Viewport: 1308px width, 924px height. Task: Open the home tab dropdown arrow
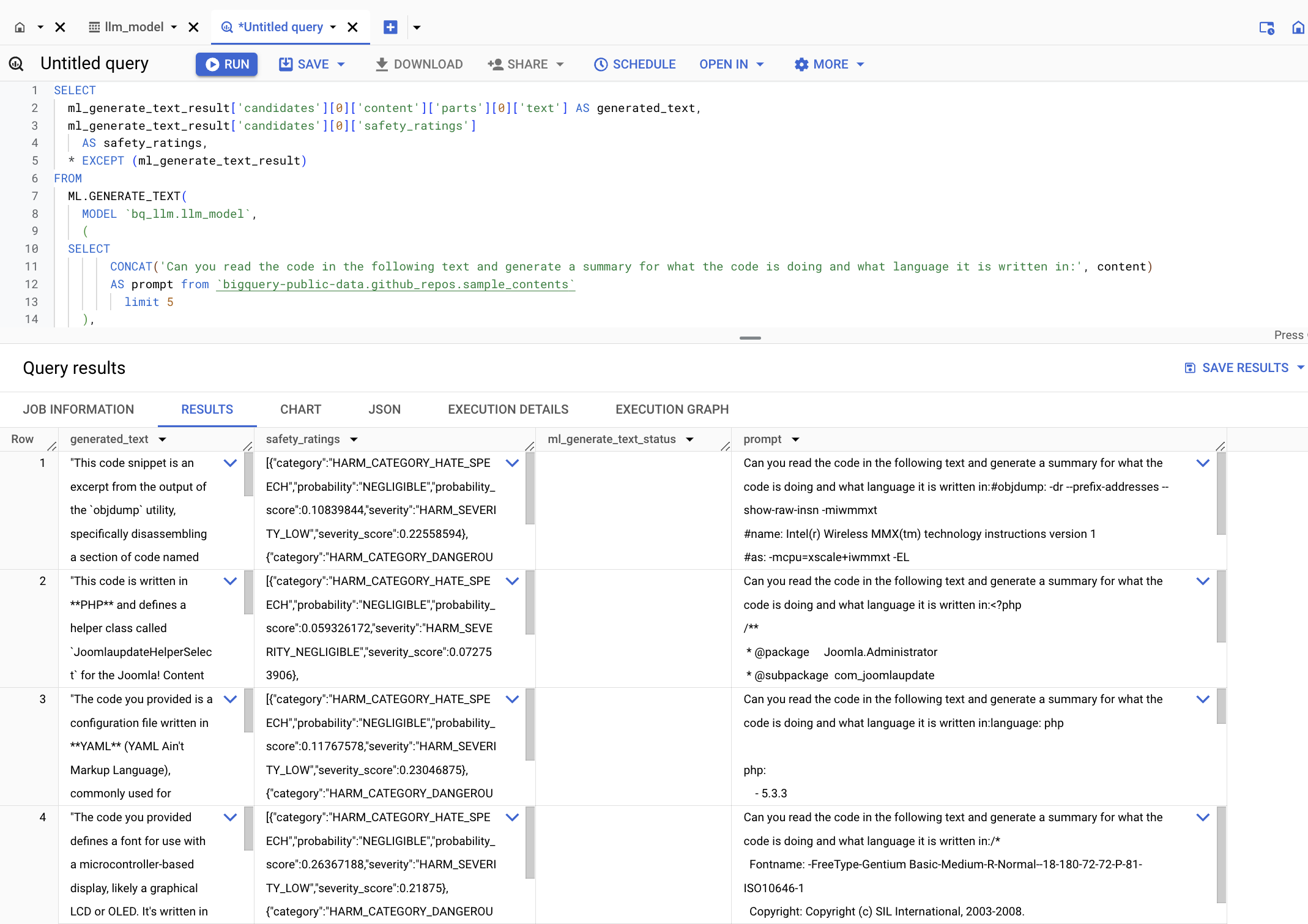pyautogui.click(x=40, y=27)
